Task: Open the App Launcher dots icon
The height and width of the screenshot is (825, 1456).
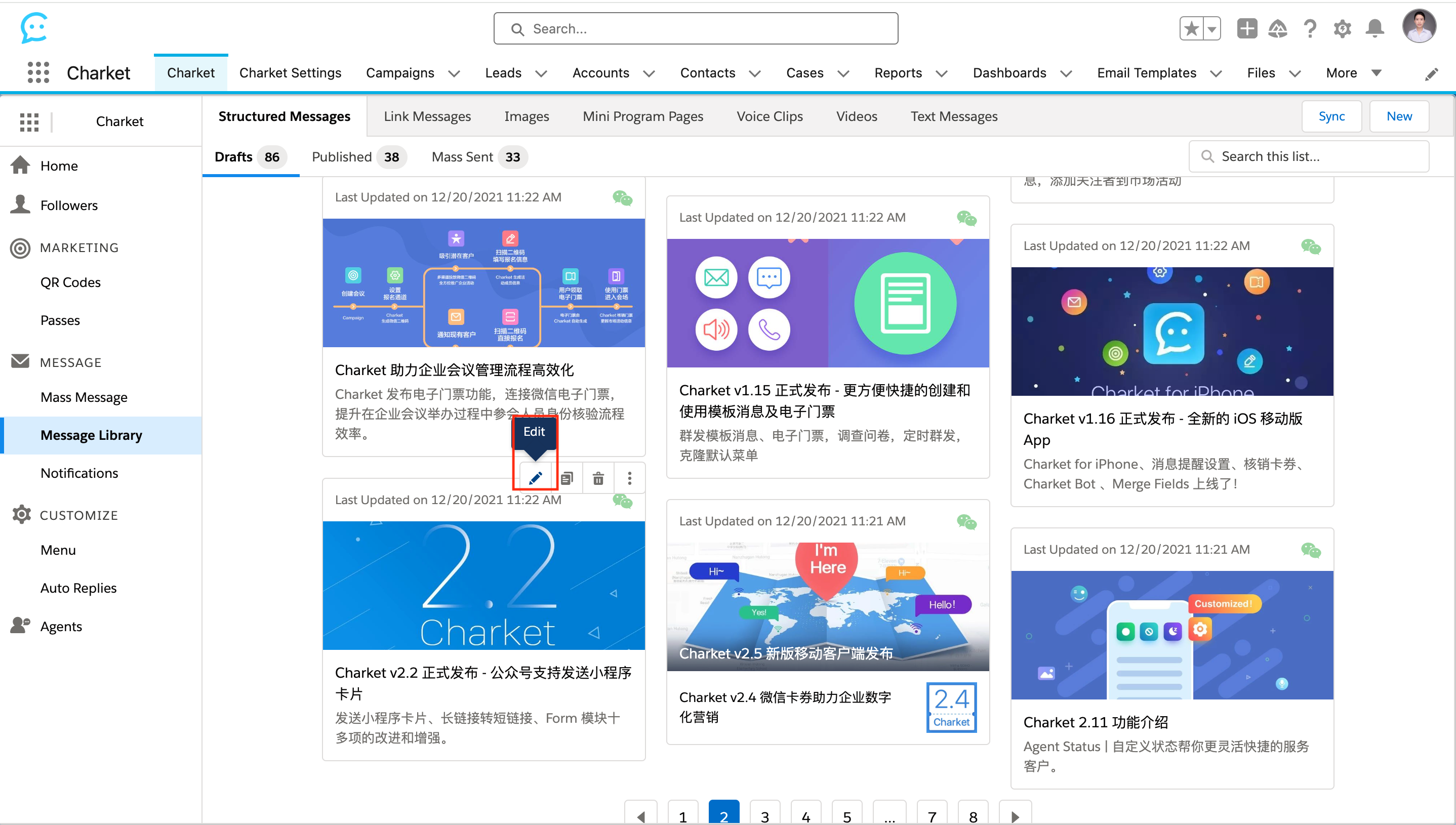Action: 38,72
